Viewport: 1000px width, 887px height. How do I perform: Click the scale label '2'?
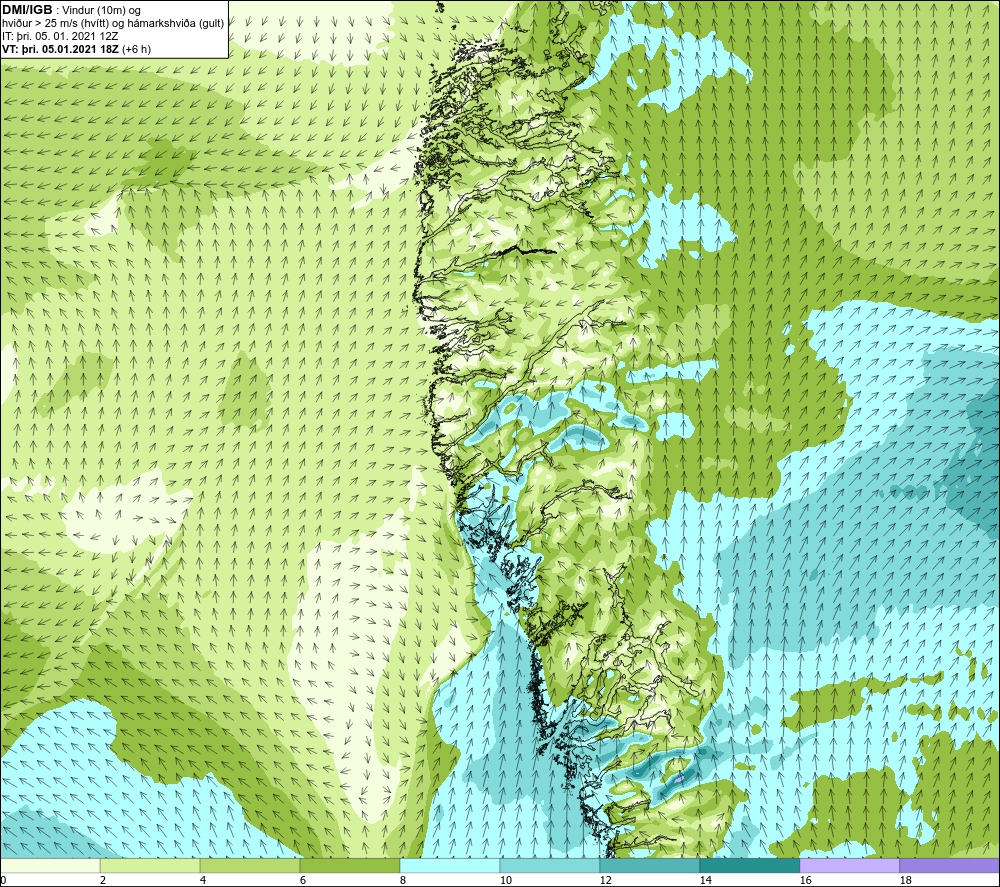tap(103, 881)
